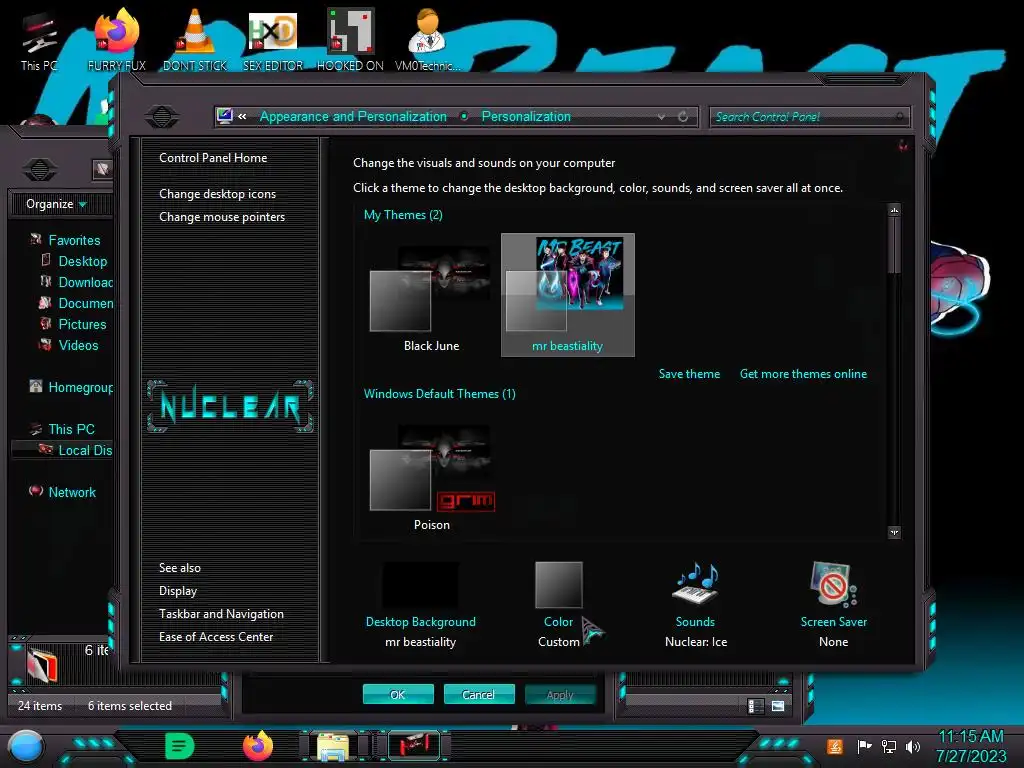The width and height of the screenshot is (1024, 768).
Task: Click the Personalization breadcrumb
Action: 526,116
